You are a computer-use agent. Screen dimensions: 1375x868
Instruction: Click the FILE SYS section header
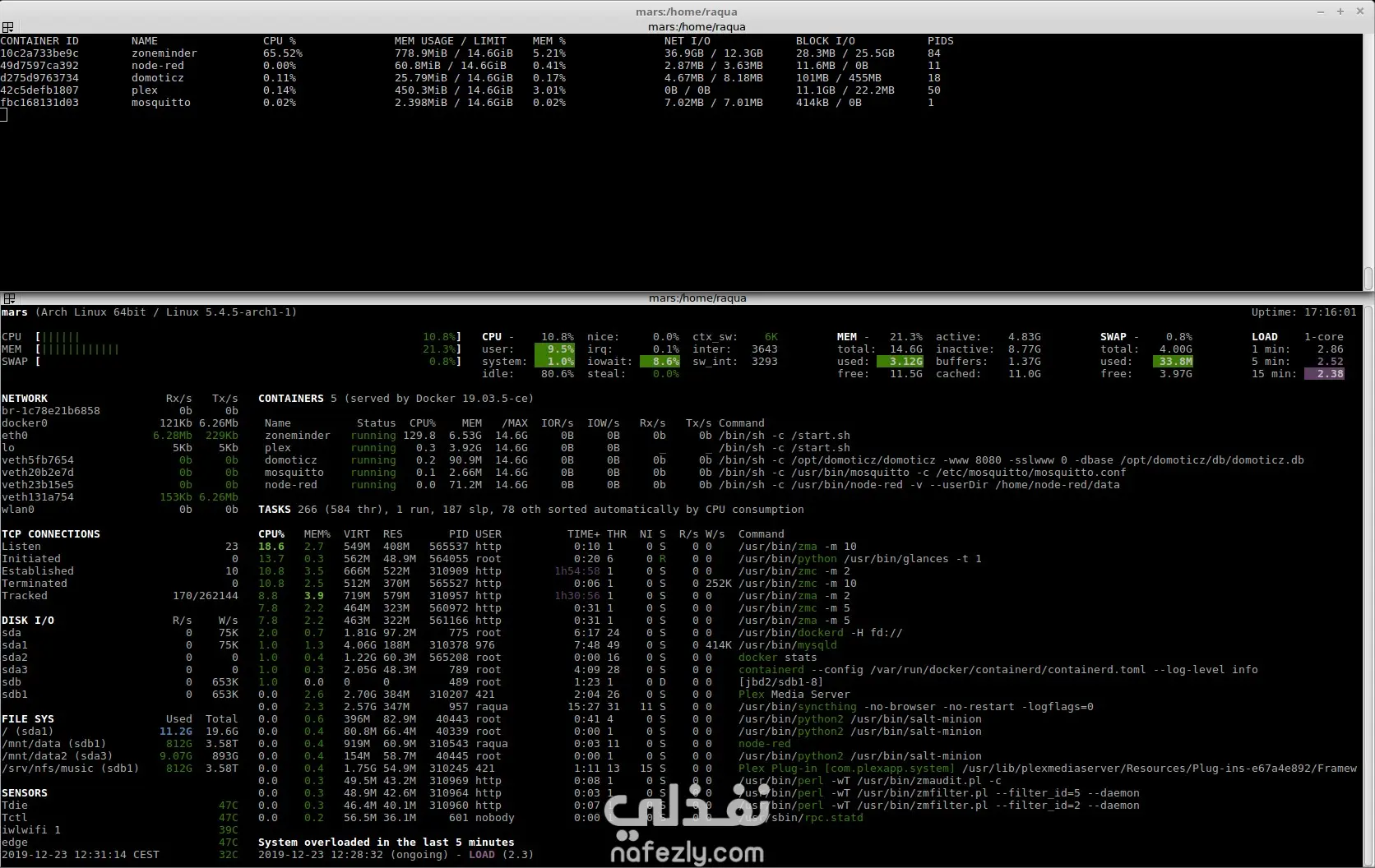pos(28,719)
